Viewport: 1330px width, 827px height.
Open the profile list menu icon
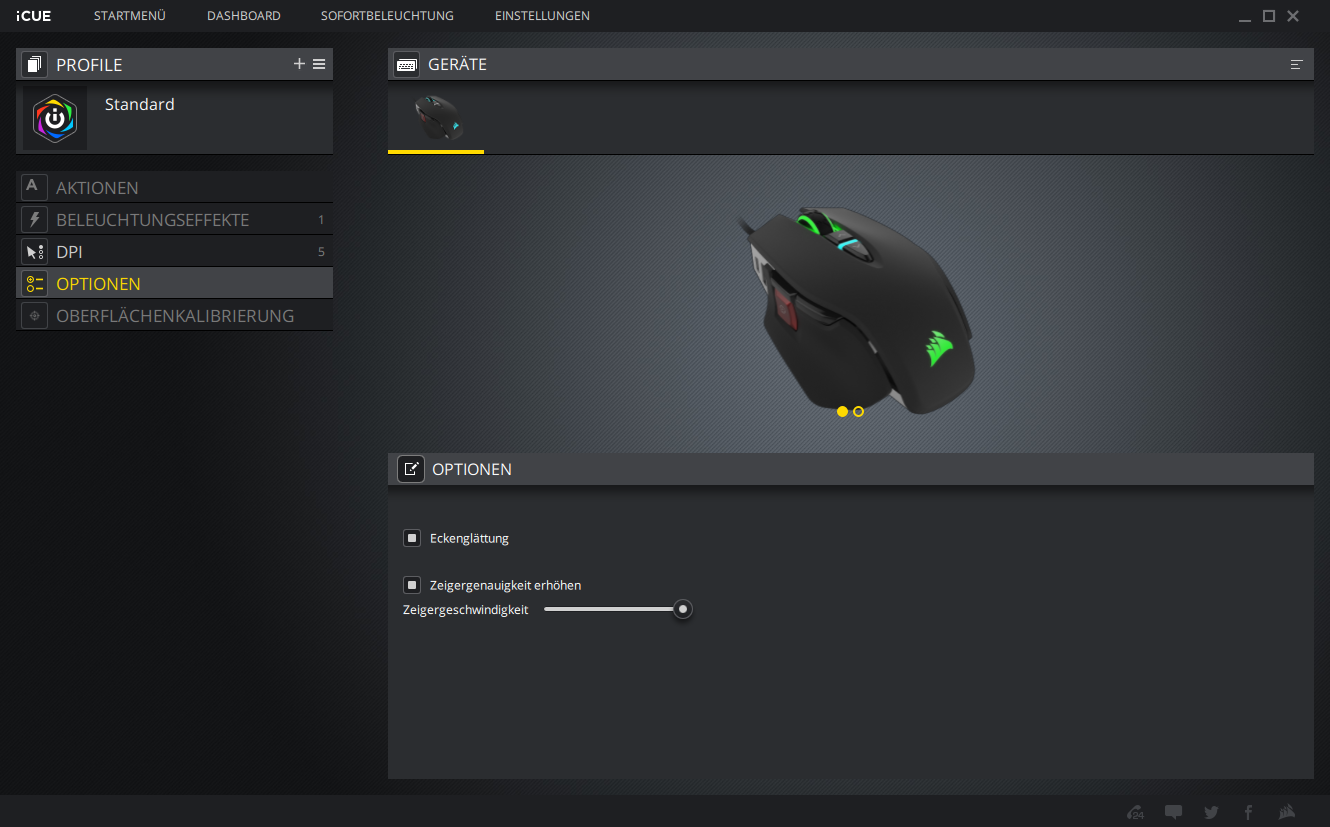pos(319,64)
